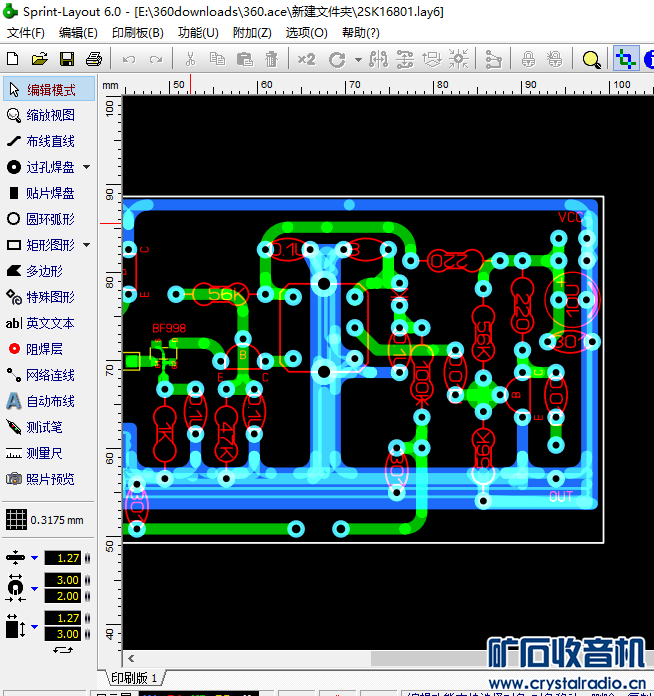Click the grip beside track width value
The width and height of the screenshot is (654, 696).
pos(87,558)
